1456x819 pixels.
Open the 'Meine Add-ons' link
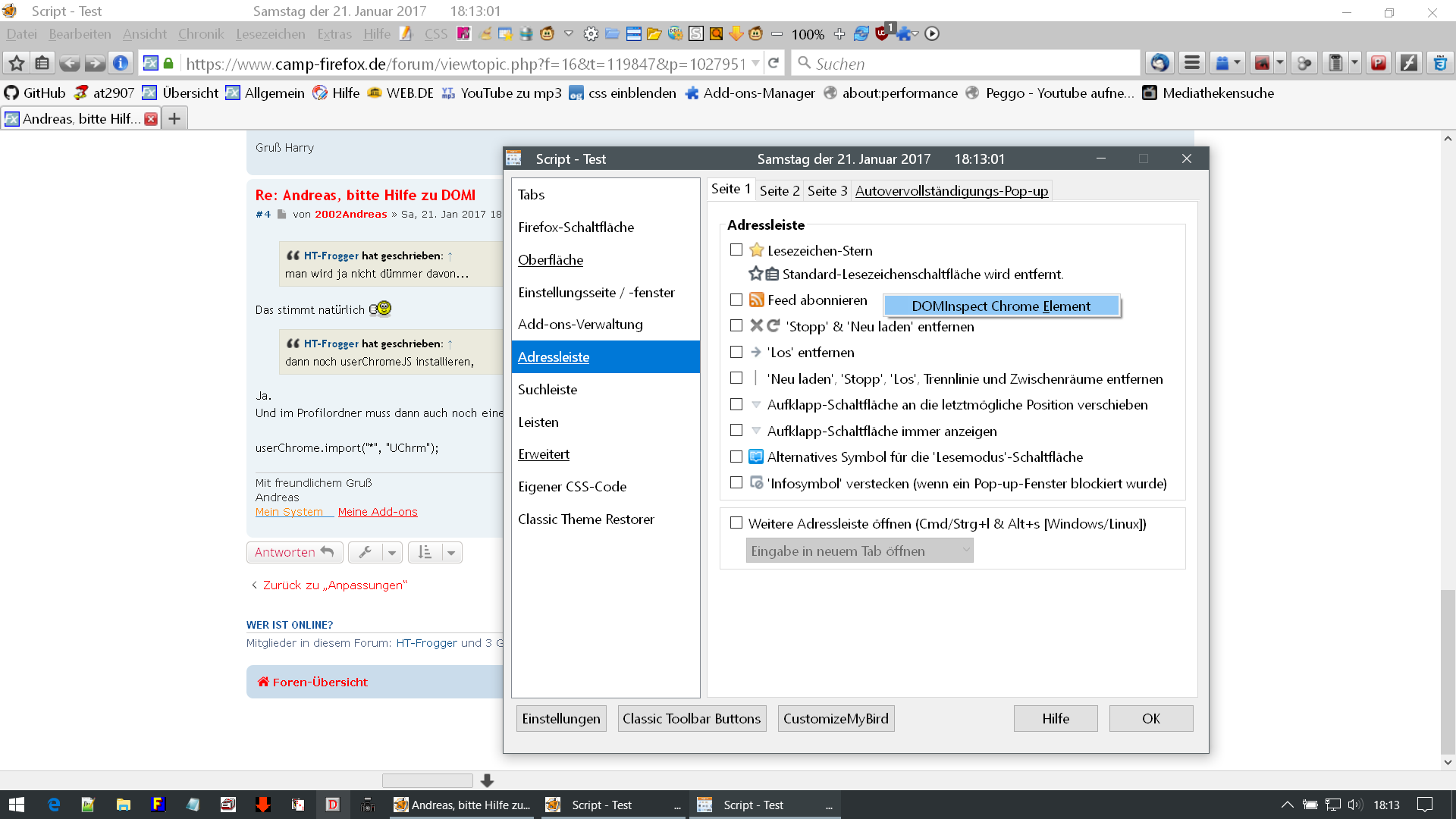(x=378, y=512)
